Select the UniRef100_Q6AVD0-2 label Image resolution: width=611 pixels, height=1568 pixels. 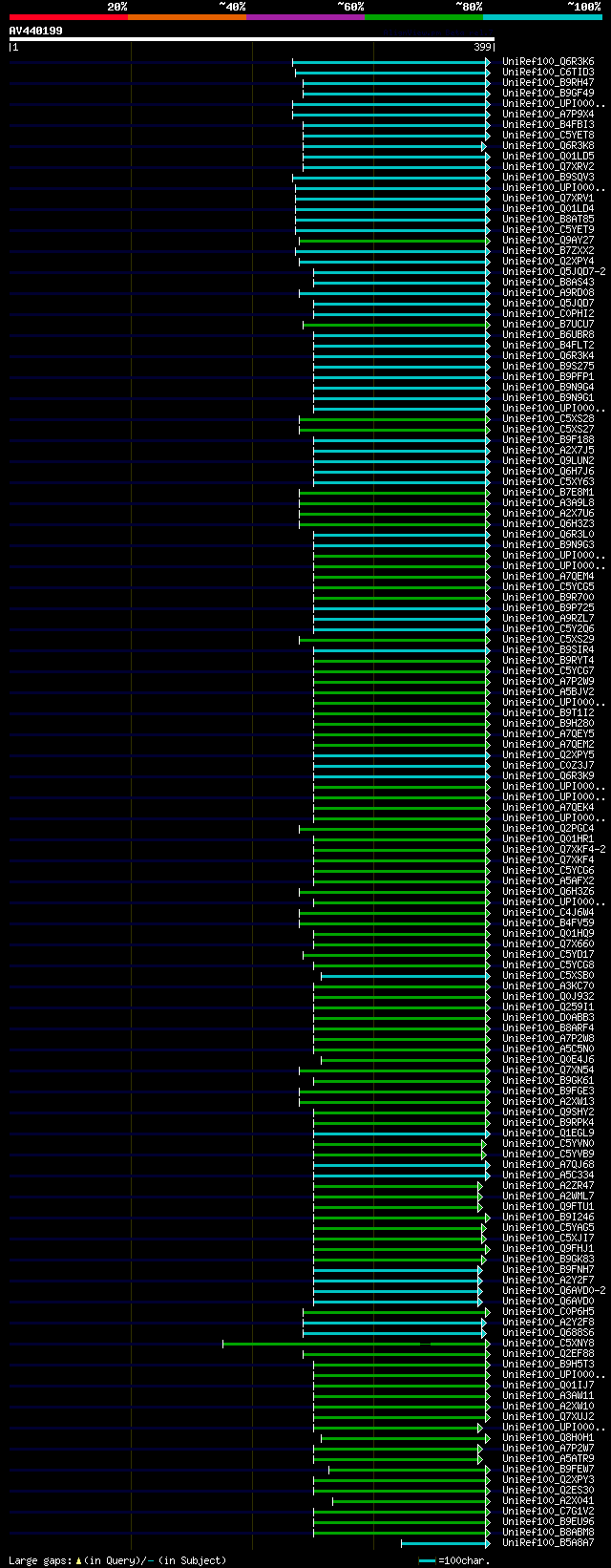click(x=554, y=1290)
